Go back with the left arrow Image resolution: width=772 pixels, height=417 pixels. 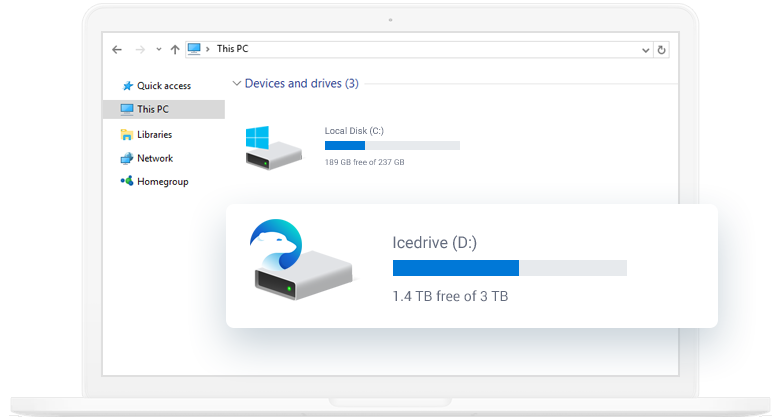[x=117, y=49]
